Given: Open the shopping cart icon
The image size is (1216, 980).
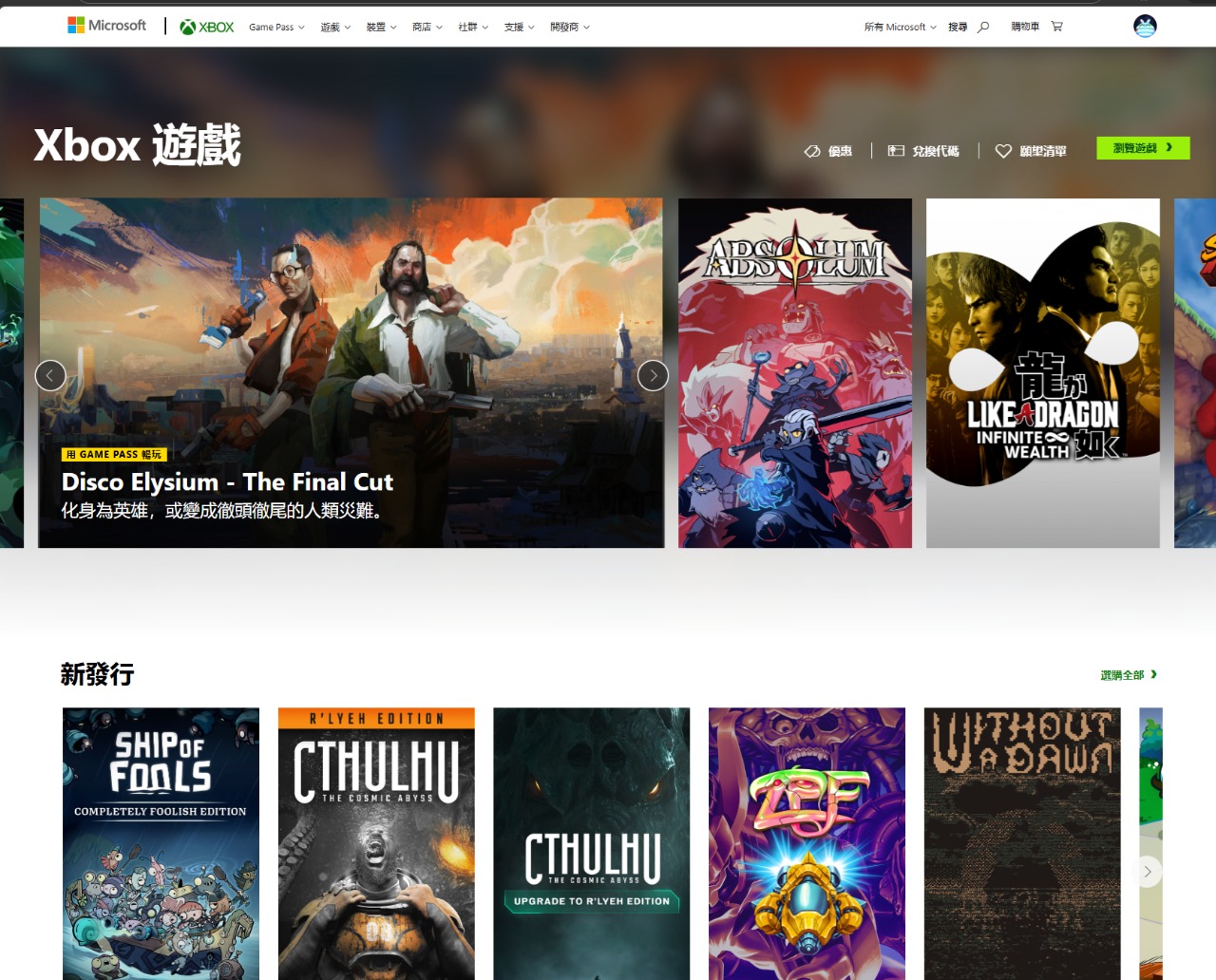Looking at the screenshot, I should (x=1056, y=27).
